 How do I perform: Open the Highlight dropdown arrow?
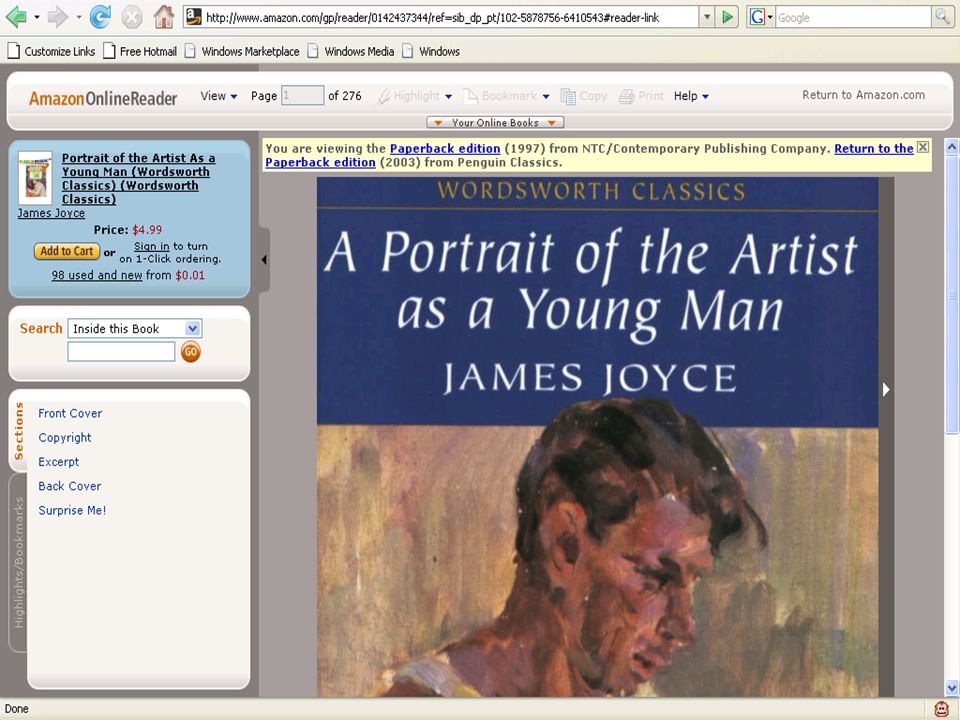pos(448,97)
